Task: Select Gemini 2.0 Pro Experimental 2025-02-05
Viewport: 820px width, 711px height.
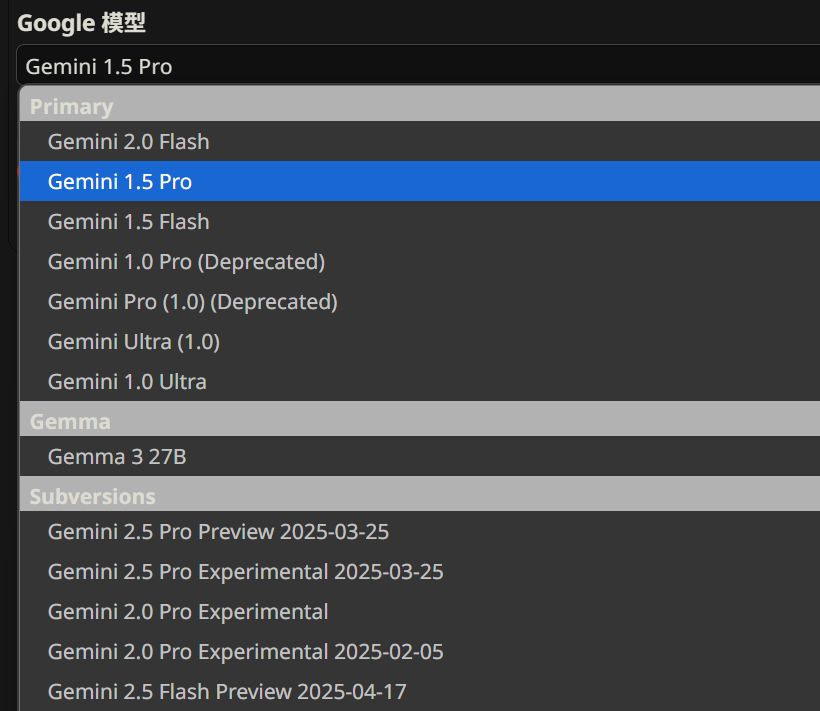Action: tap(245, 651)
